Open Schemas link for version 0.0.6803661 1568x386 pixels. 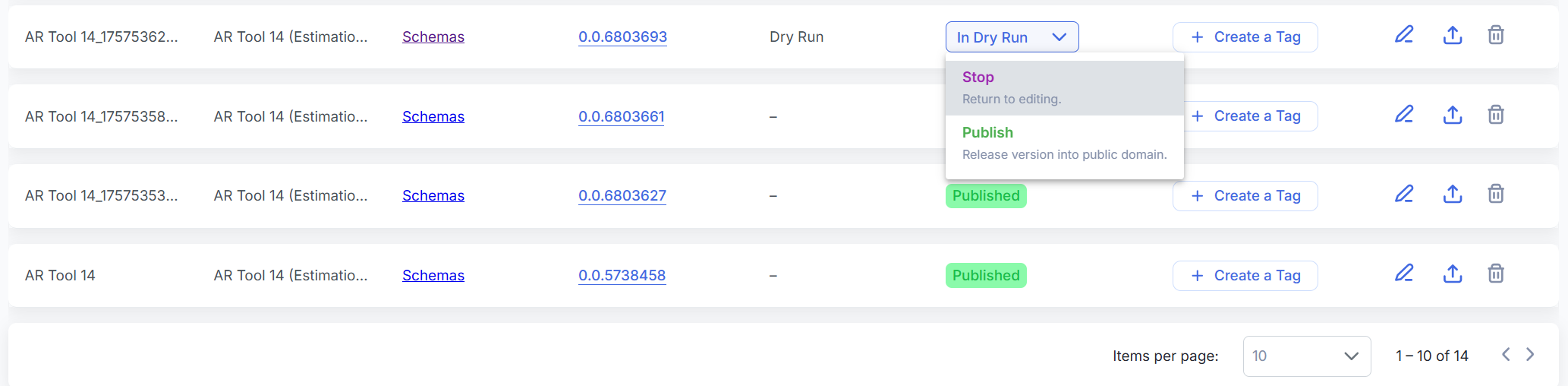(433, 116)
